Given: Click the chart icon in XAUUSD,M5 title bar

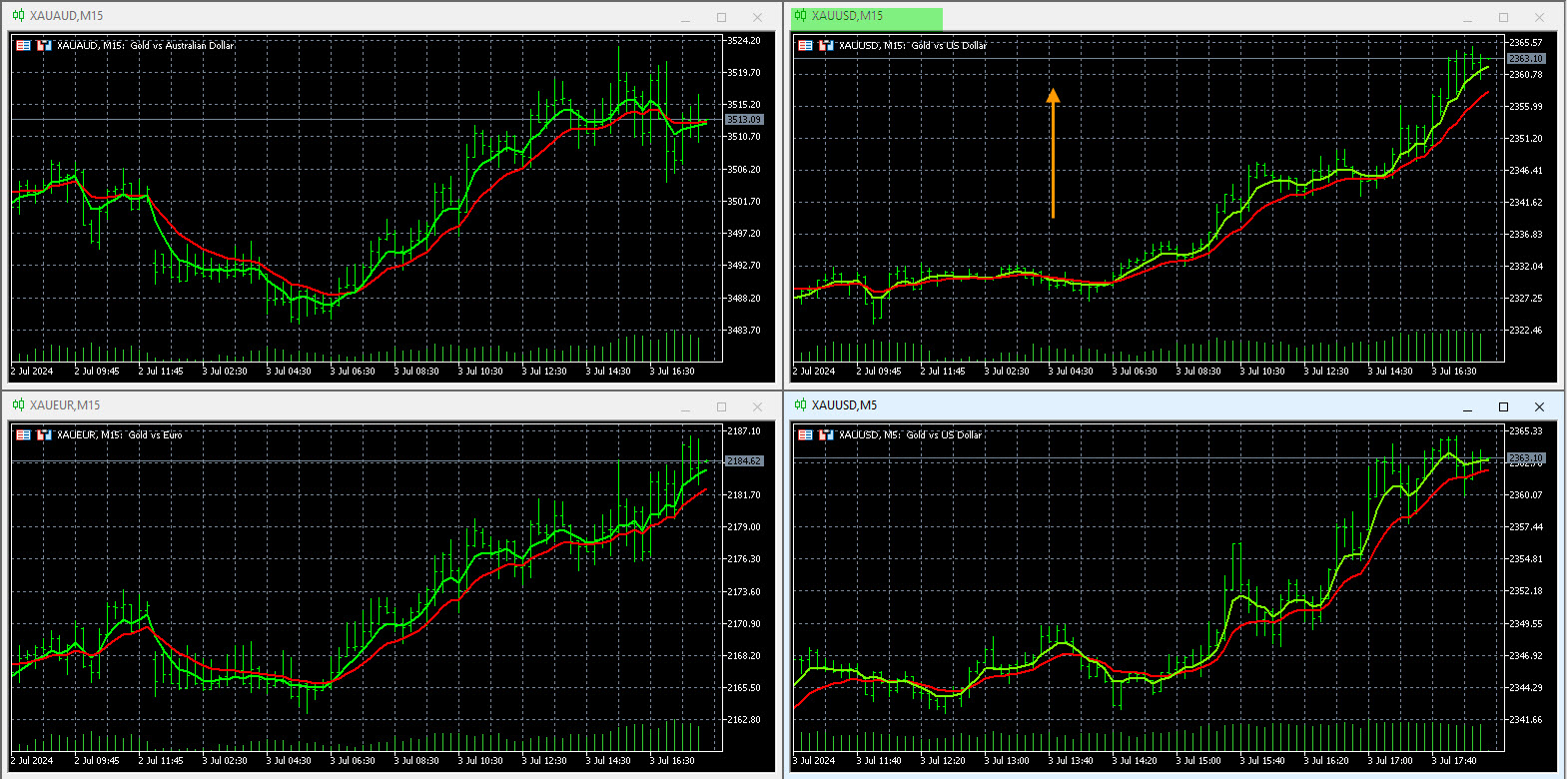Looking at the screenshot, I should pos(800,405).
